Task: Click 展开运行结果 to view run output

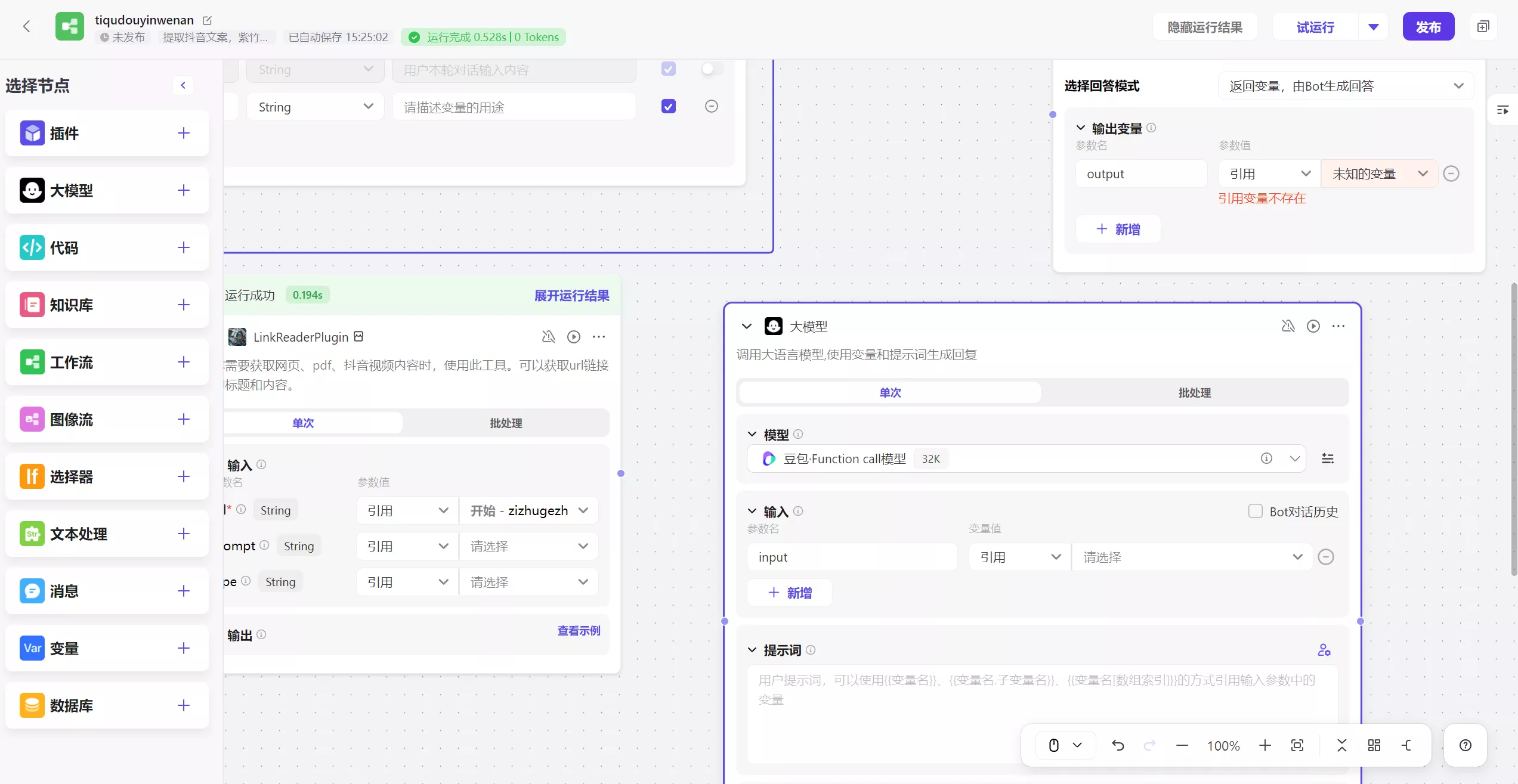Action: 570,295
